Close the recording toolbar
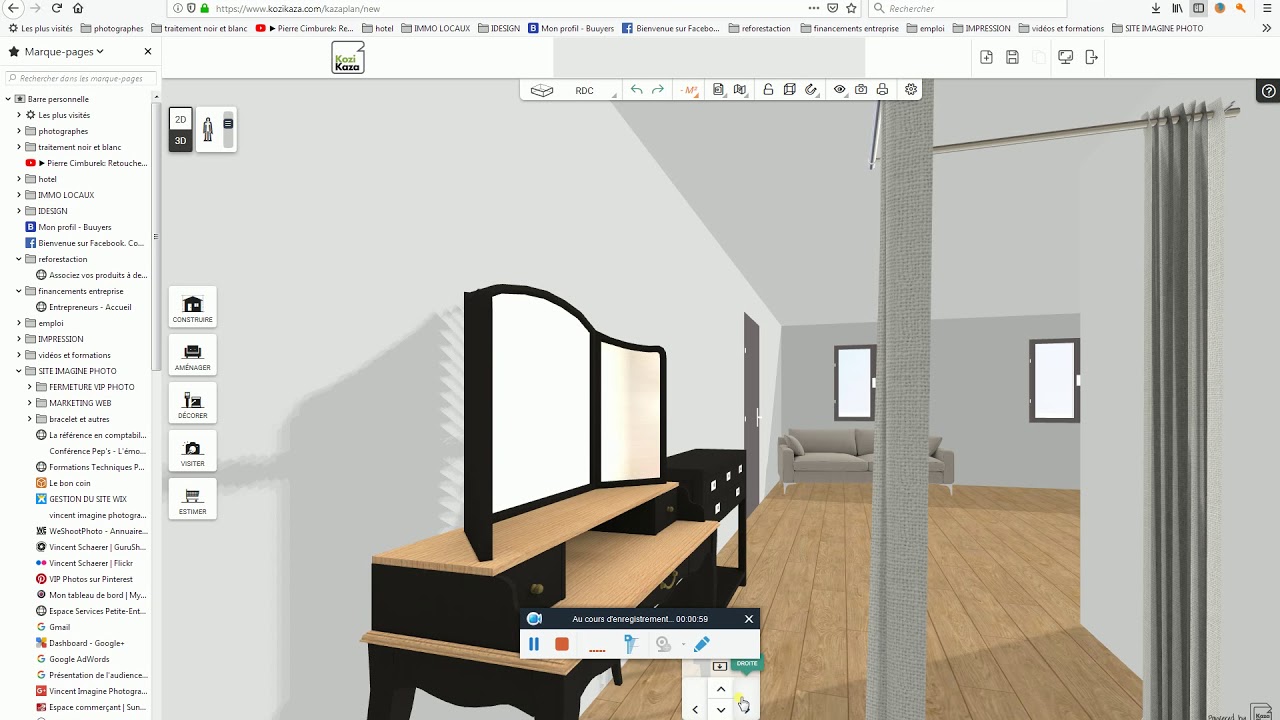Image resolution: width=1280 pixels, height=720 pixels. [x=749, y=619]
